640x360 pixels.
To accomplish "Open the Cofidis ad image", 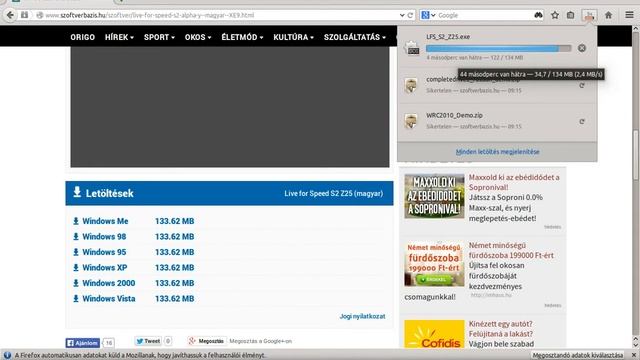I will (x=434, y=334).
